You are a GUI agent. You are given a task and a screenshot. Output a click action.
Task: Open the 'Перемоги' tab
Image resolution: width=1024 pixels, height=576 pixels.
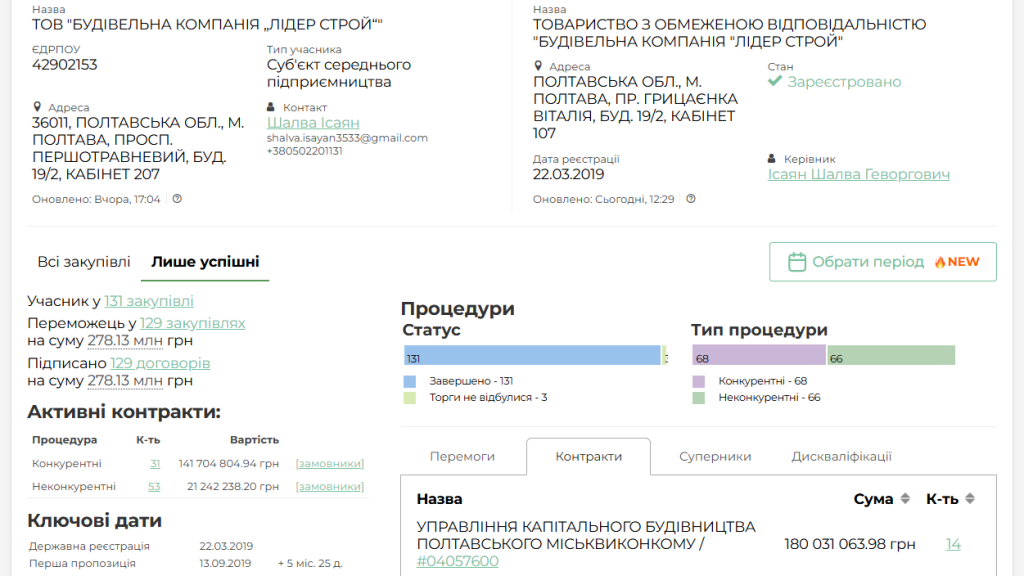pos(462,456)
